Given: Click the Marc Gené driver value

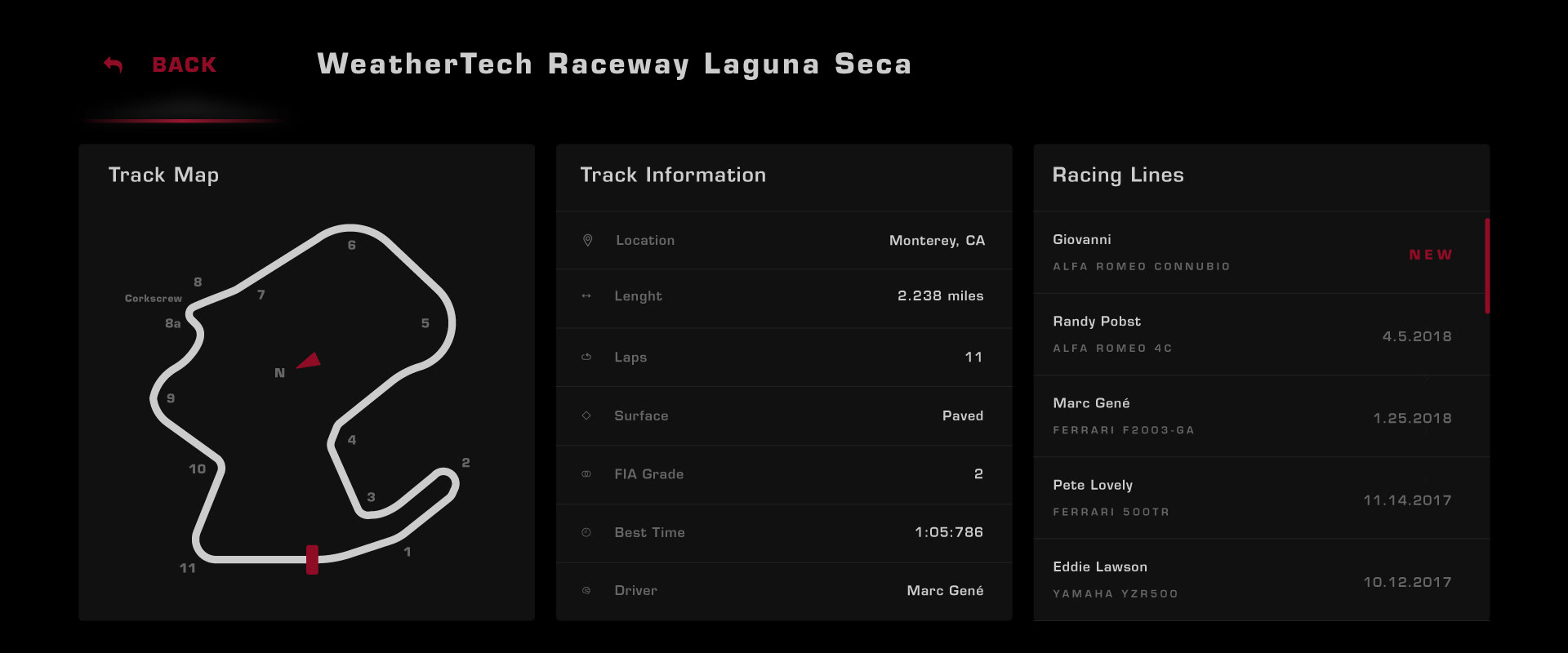Looking at the screenshot, I should coord(945,591).
